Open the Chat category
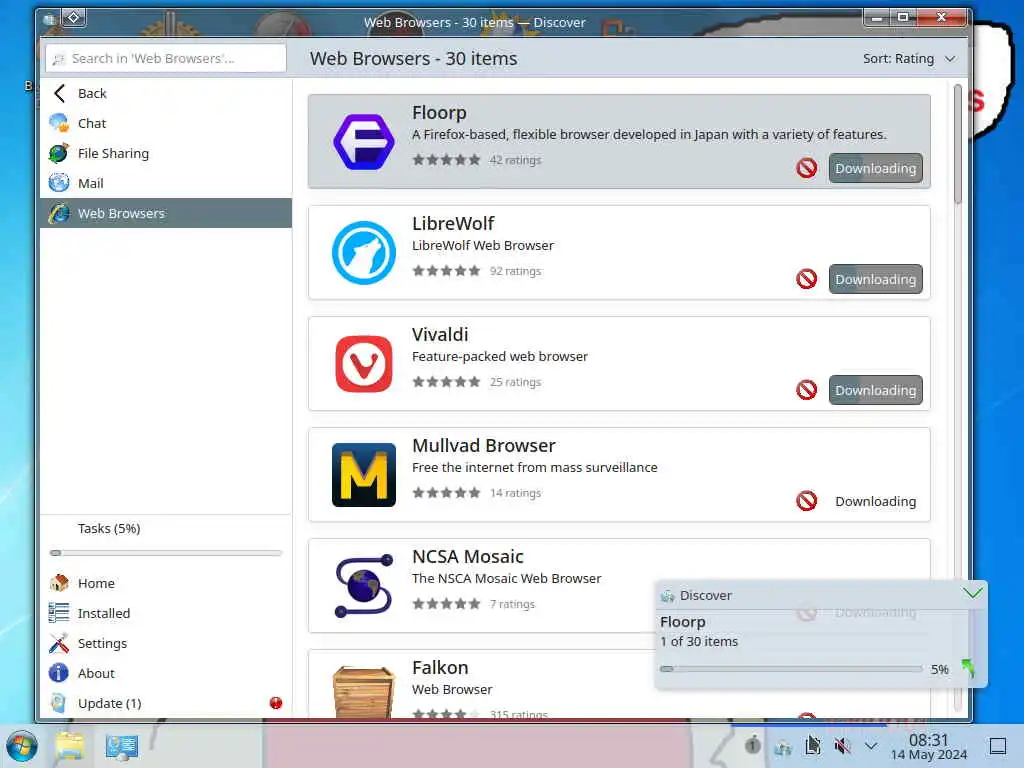1024x768 pixels. tap(166, 123)
